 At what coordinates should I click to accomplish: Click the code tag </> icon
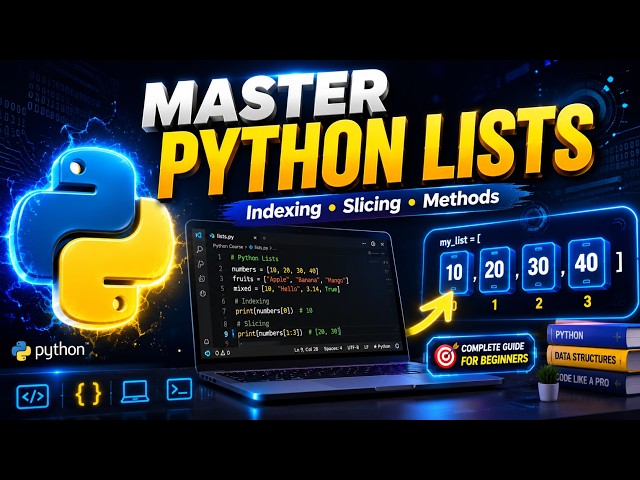pyautogui.click(x=33, y=396)
